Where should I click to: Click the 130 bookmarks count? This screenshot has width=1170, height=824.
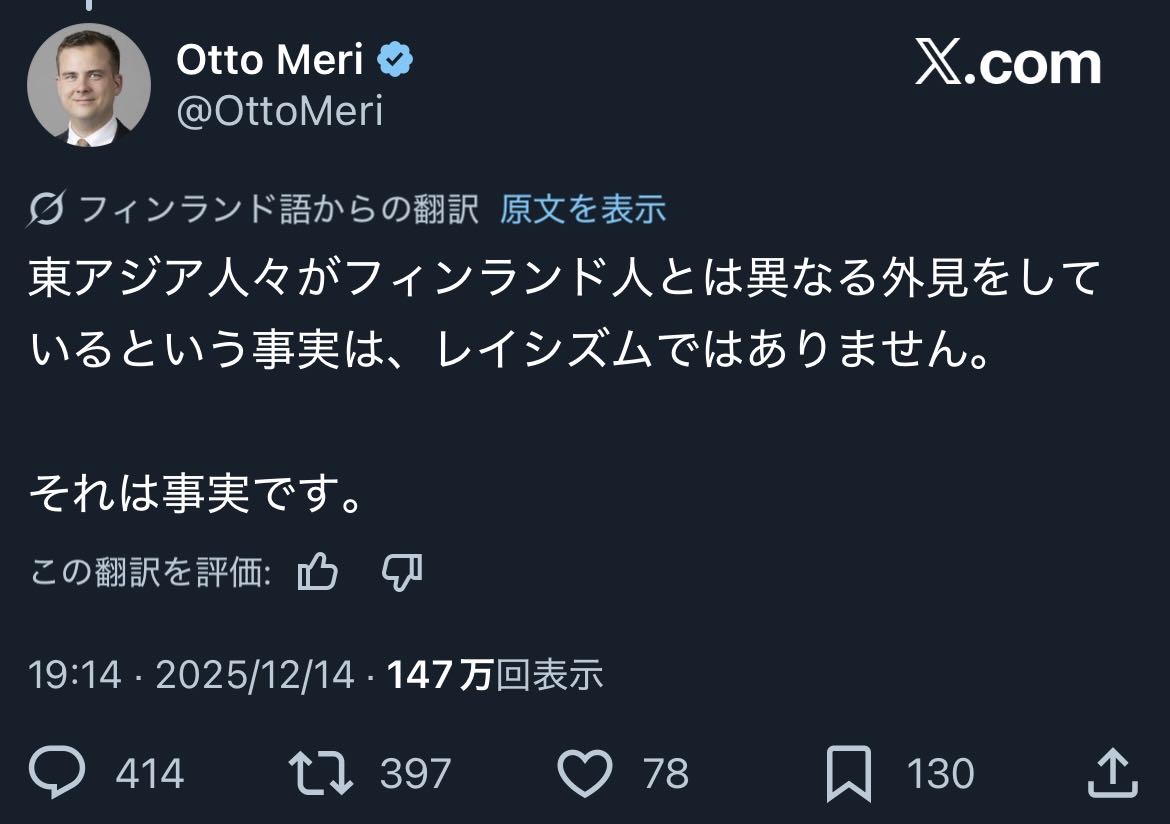pyautogui.click(x=940, y=774)
